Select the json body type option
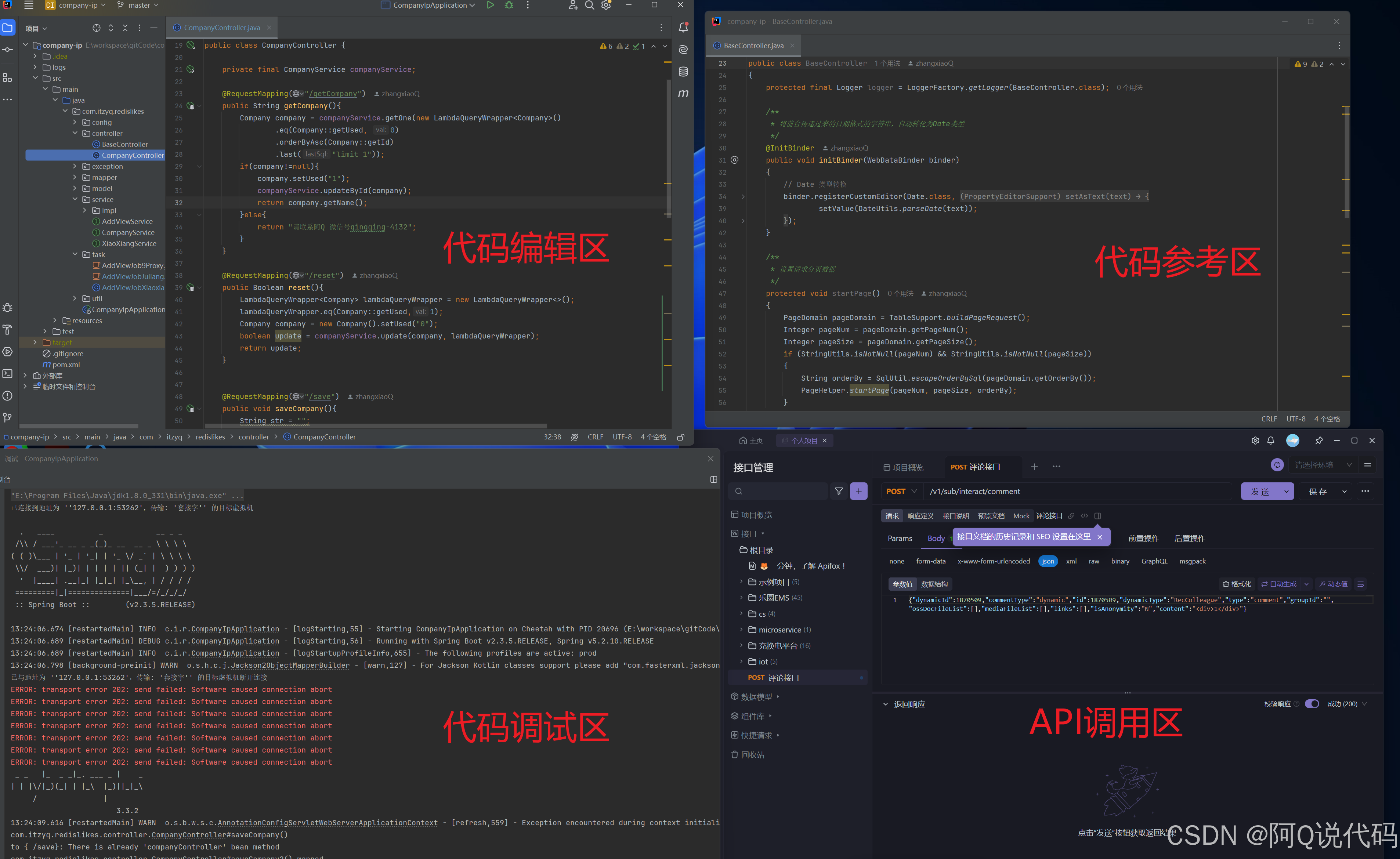Viewport: 1400px width, 859px height. coord(1048,561)
